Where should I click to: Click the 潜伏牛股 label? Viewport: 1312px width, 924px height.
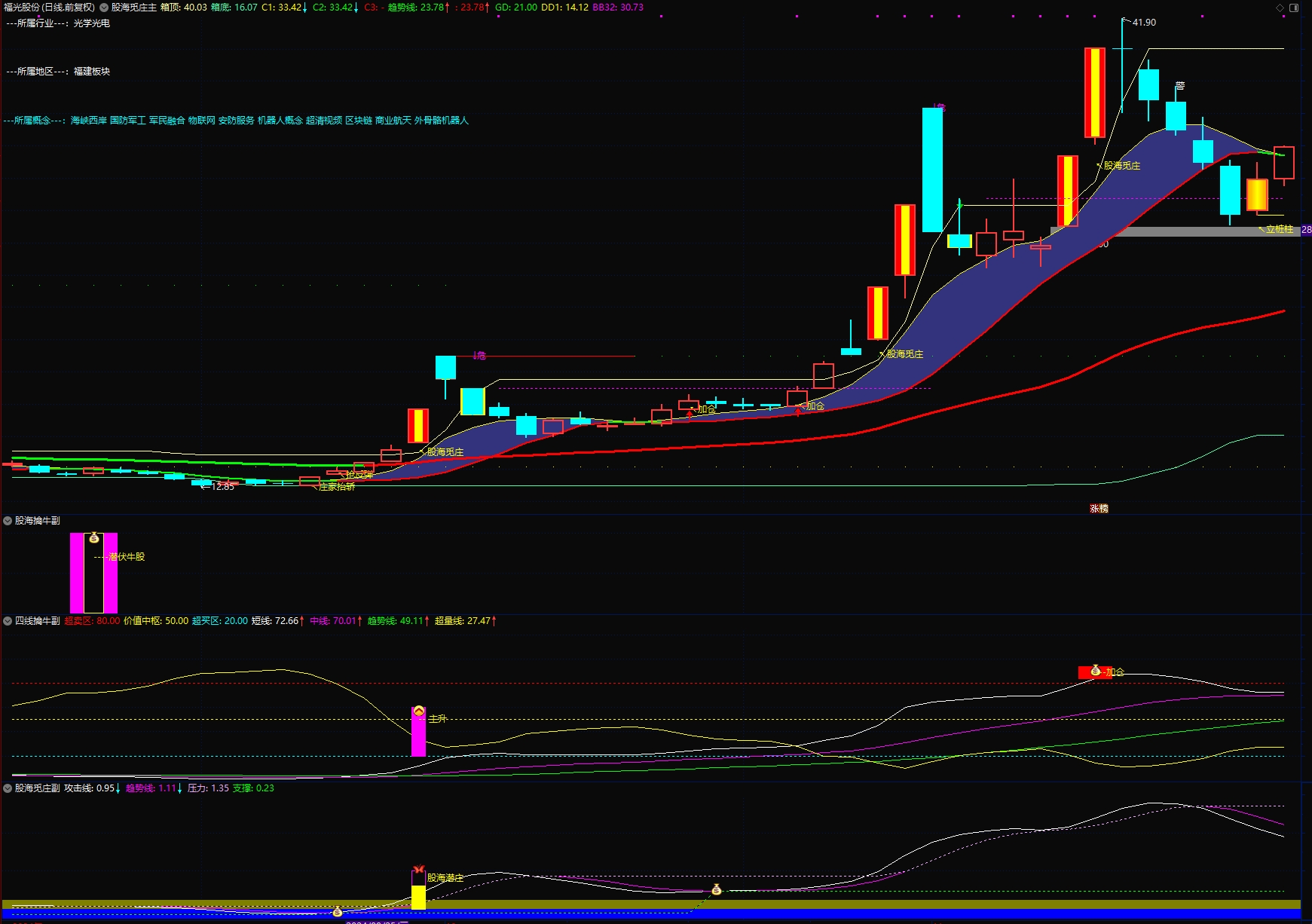(127, 557)
